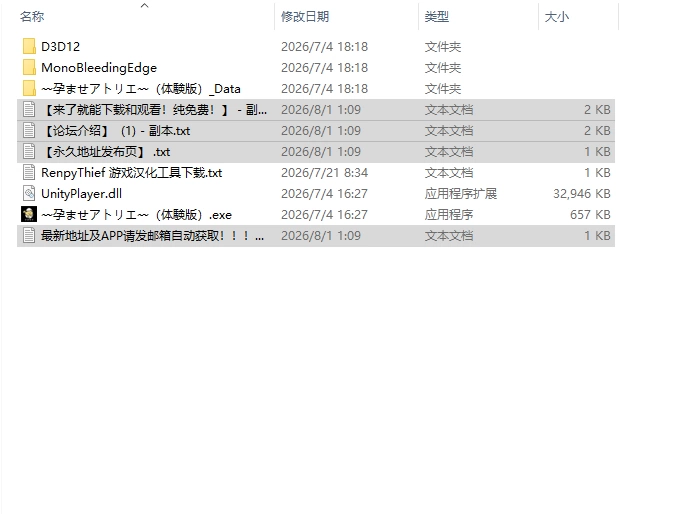Select the MonoBleedingEdge folder name
The height and width of the screenshot is (514, 690).
[x=99, y=68]
